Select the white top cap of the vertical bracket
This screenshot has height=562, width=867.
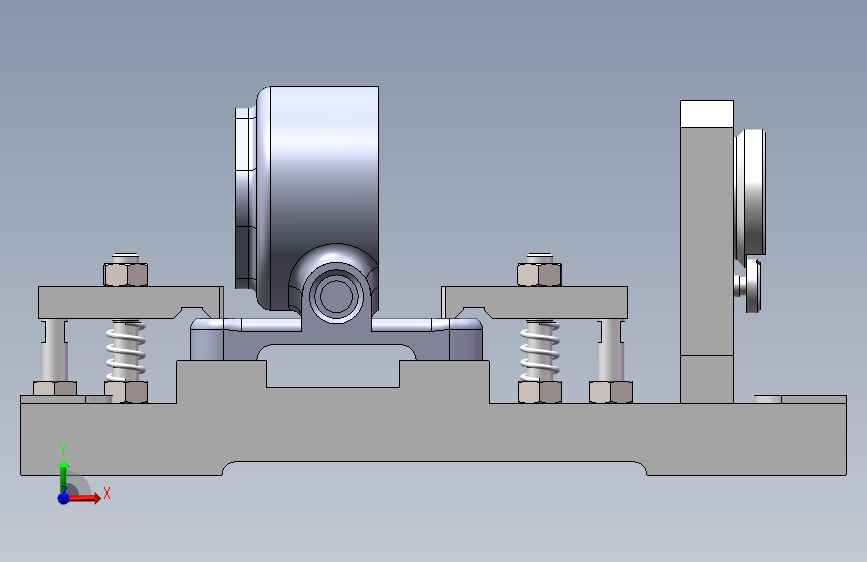point(707,114)
